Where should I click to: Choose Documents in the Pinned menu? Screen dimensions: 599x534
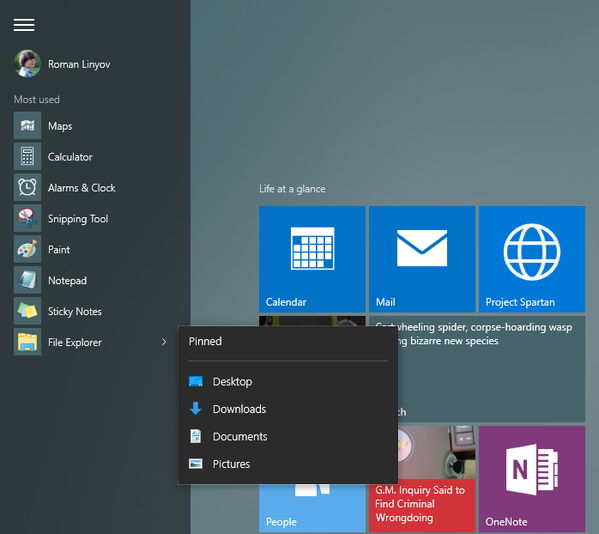pos(288,436)
